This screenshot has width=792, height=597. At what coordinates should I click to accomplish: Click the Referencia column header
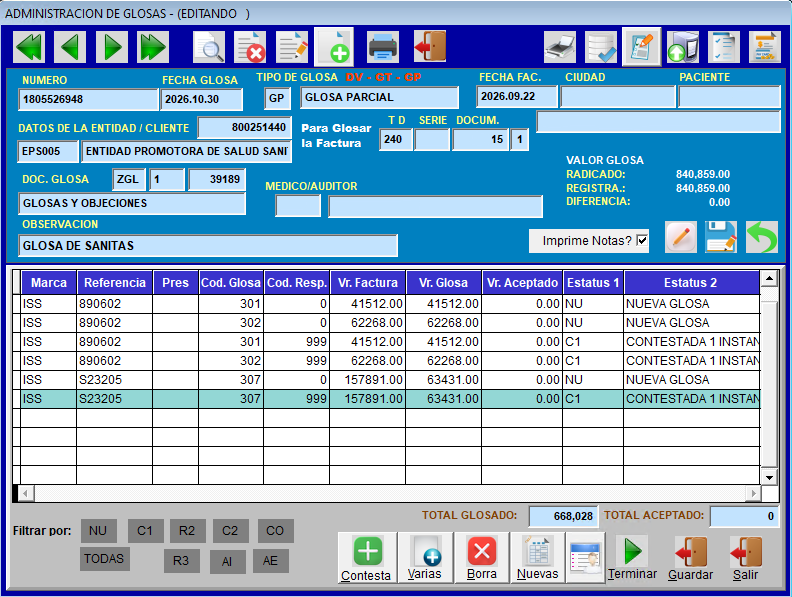pyautogui.click(x=115, y=283)
